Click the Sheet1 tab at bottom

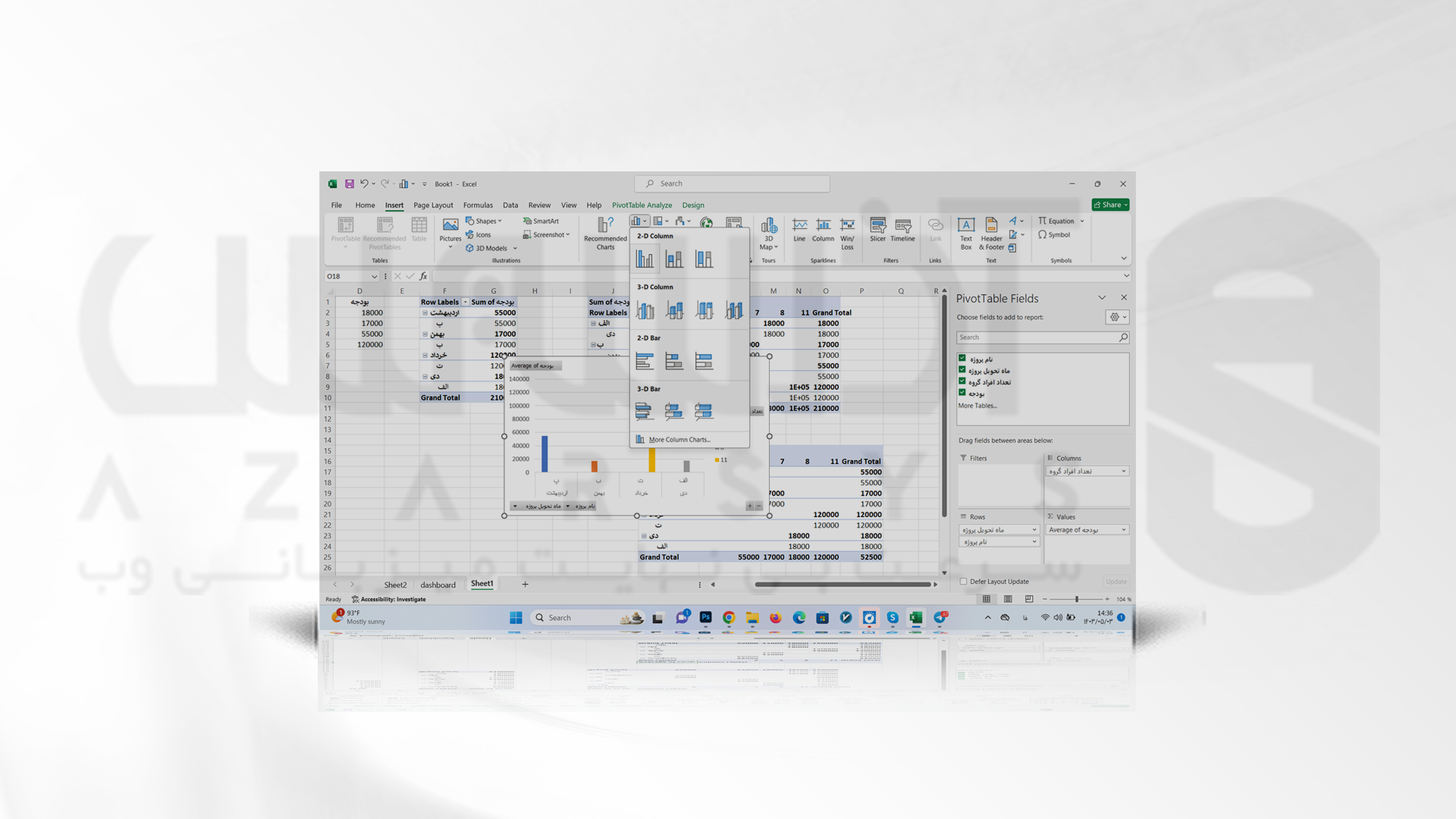click(x=483, y=583)
